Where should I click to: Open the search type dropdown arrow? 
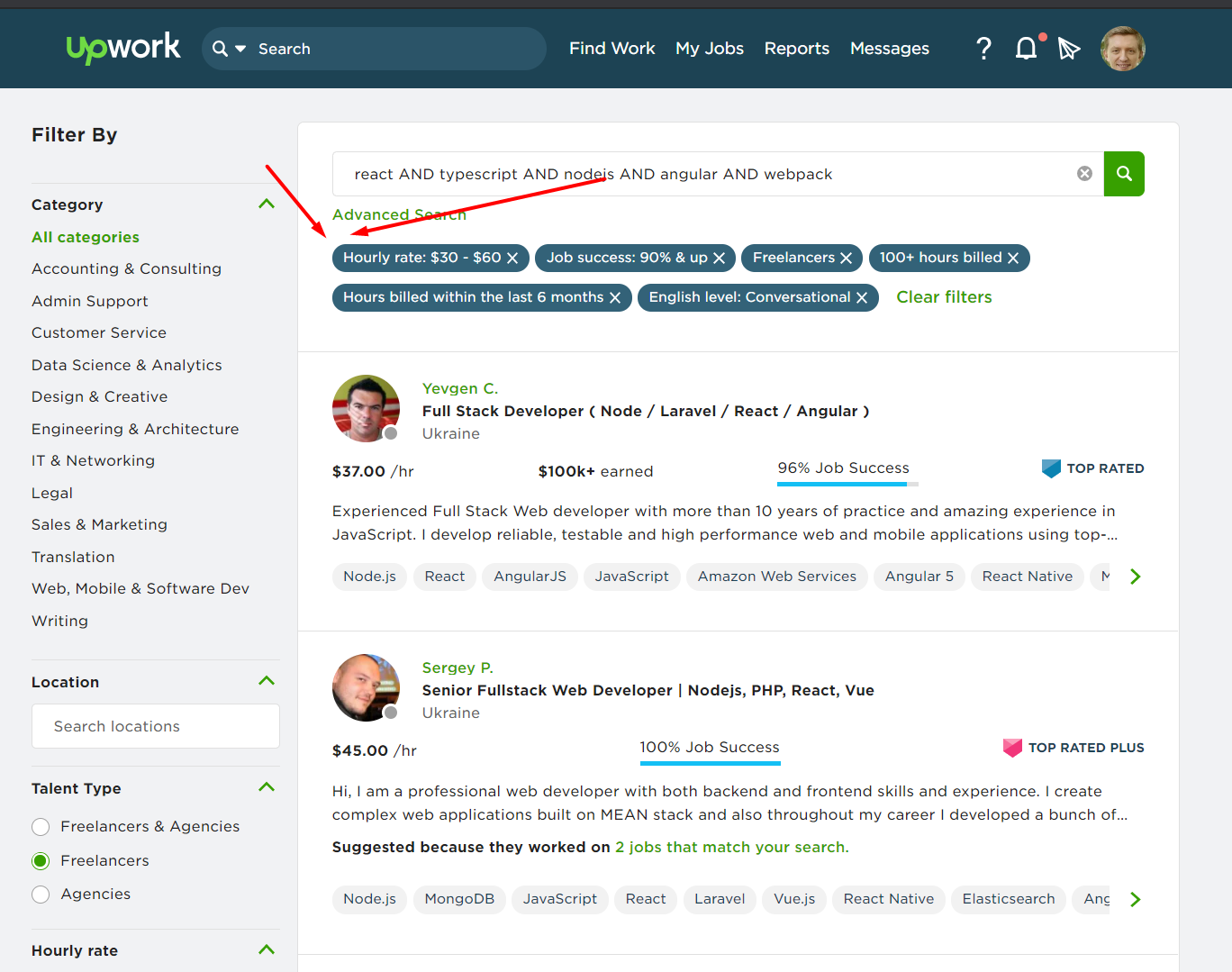240,49
